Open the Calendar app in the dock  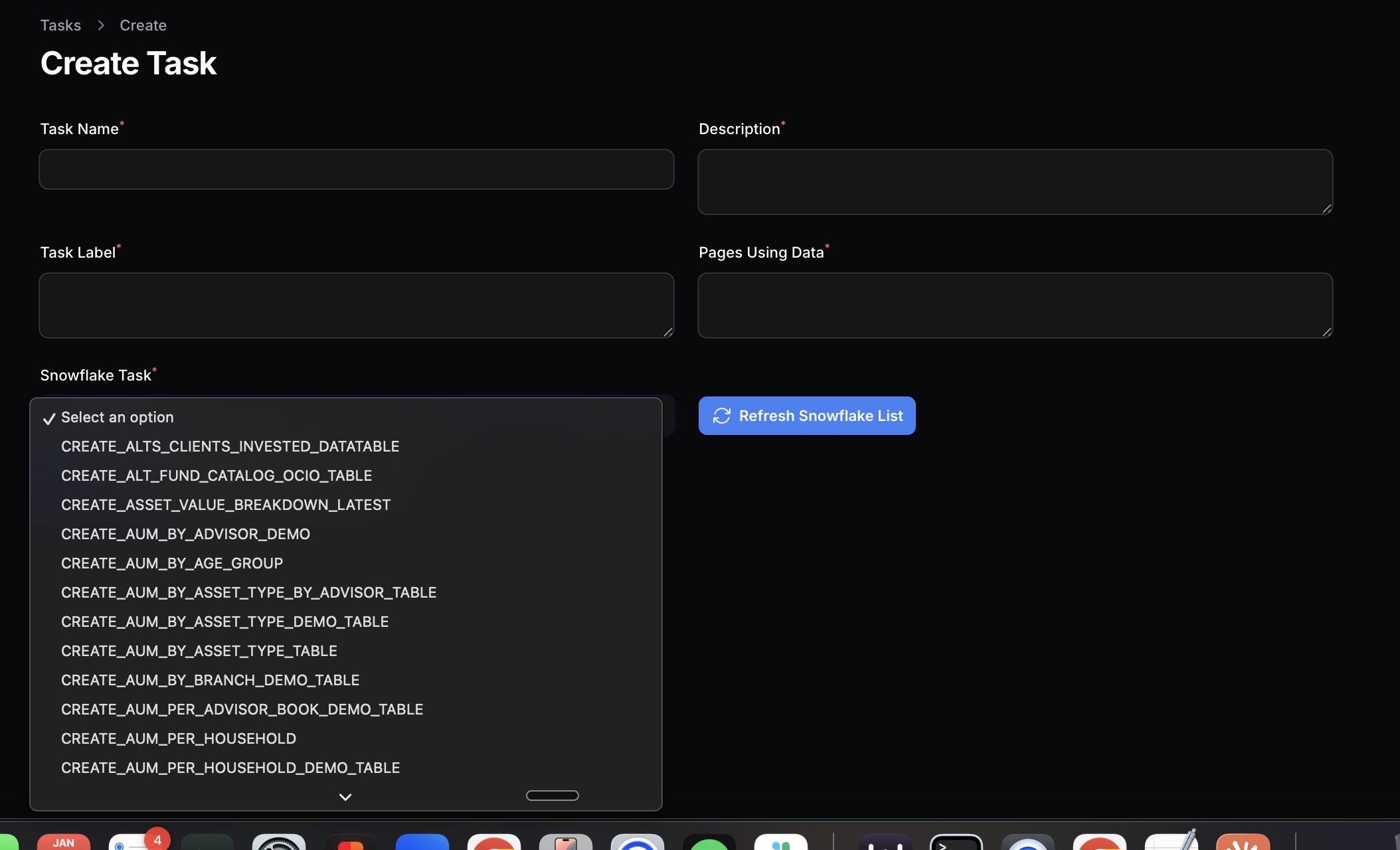[64, 841]
